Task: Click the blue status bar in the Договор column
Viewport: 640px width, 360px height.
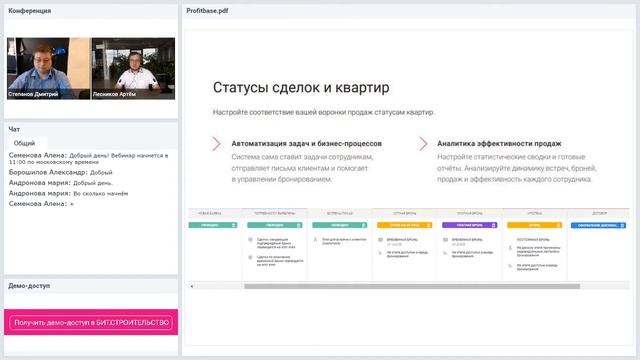Action: [598, 225]
